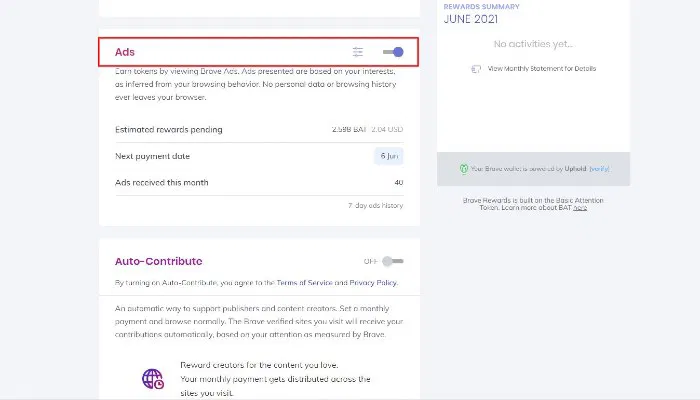
Task: Click the Uphold verify link
Action: click(x=598, y=169)
